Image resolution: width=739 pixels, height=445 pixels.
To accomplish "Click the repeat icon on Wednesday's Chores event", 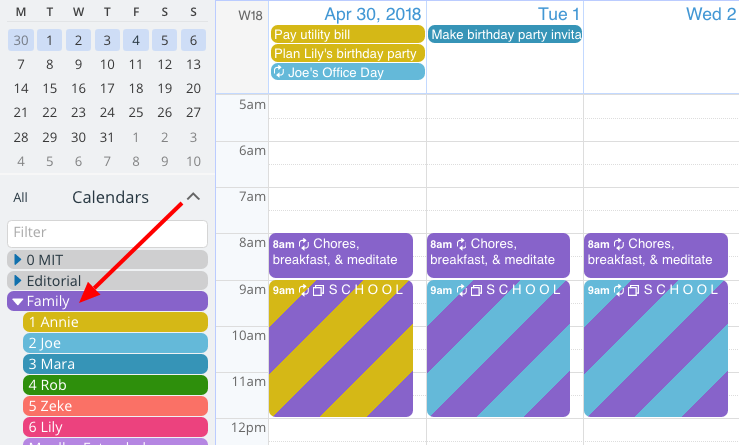I will tap(619, 244).
